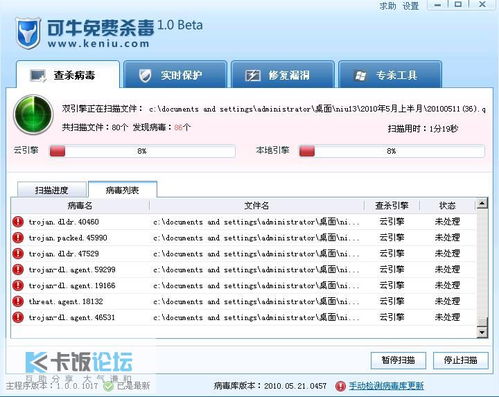This screenshot has height=397, width=499.
Task: Click the green radar scanning icon
Action: tap(33, 114)
